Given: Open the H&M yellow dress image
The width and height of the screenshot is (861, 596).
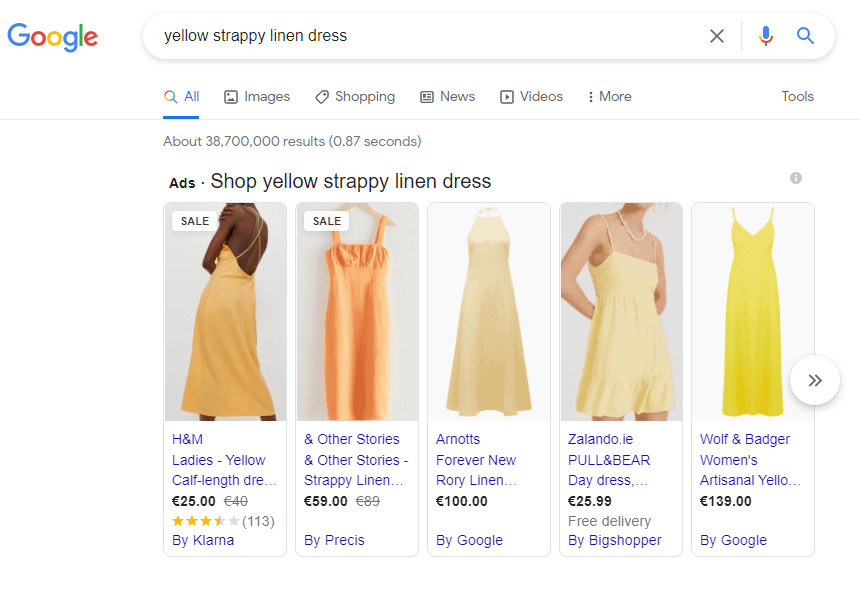Looking at the screenshot, I should point(225,311).
